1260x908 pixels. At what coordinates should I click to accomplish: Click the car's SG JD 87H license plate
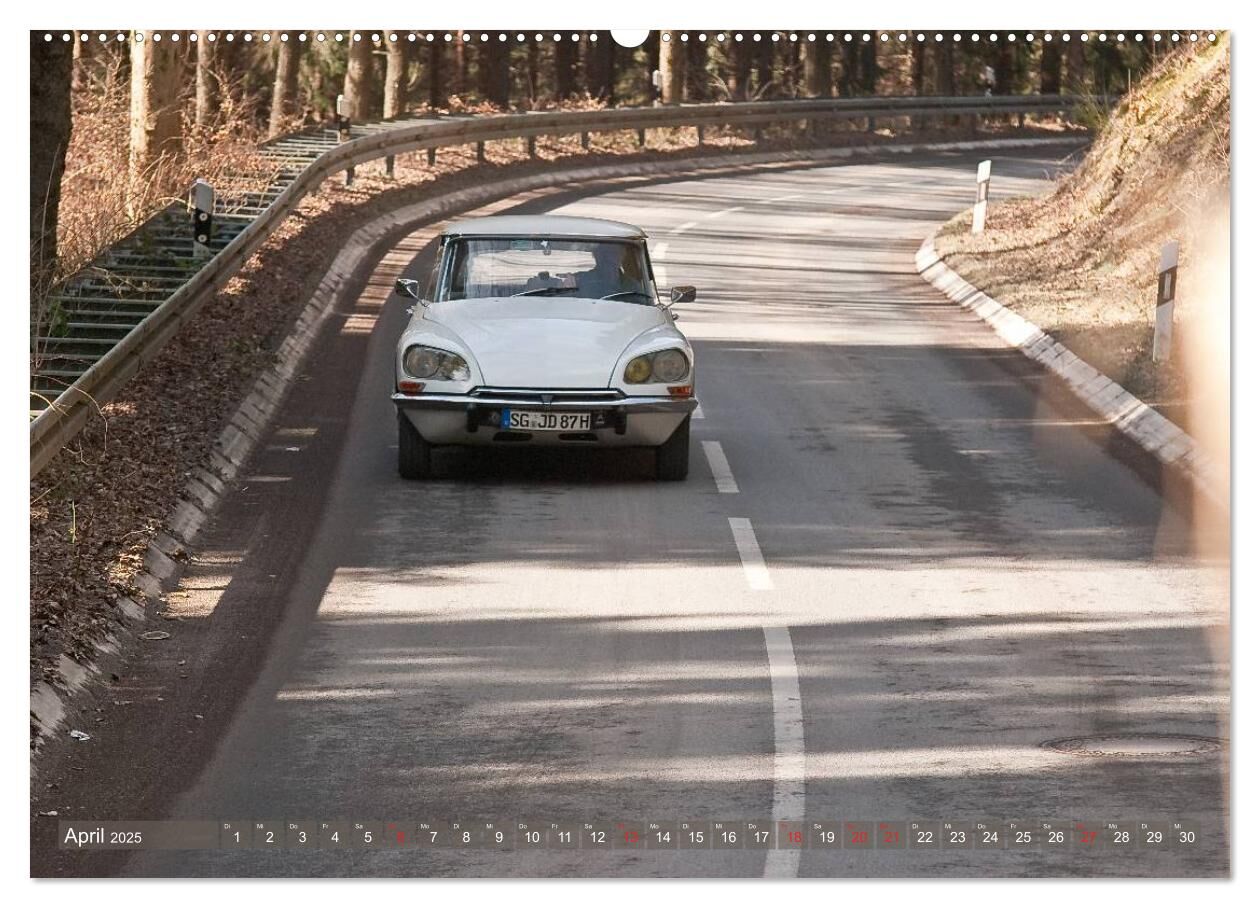click(x=546, y=420)
